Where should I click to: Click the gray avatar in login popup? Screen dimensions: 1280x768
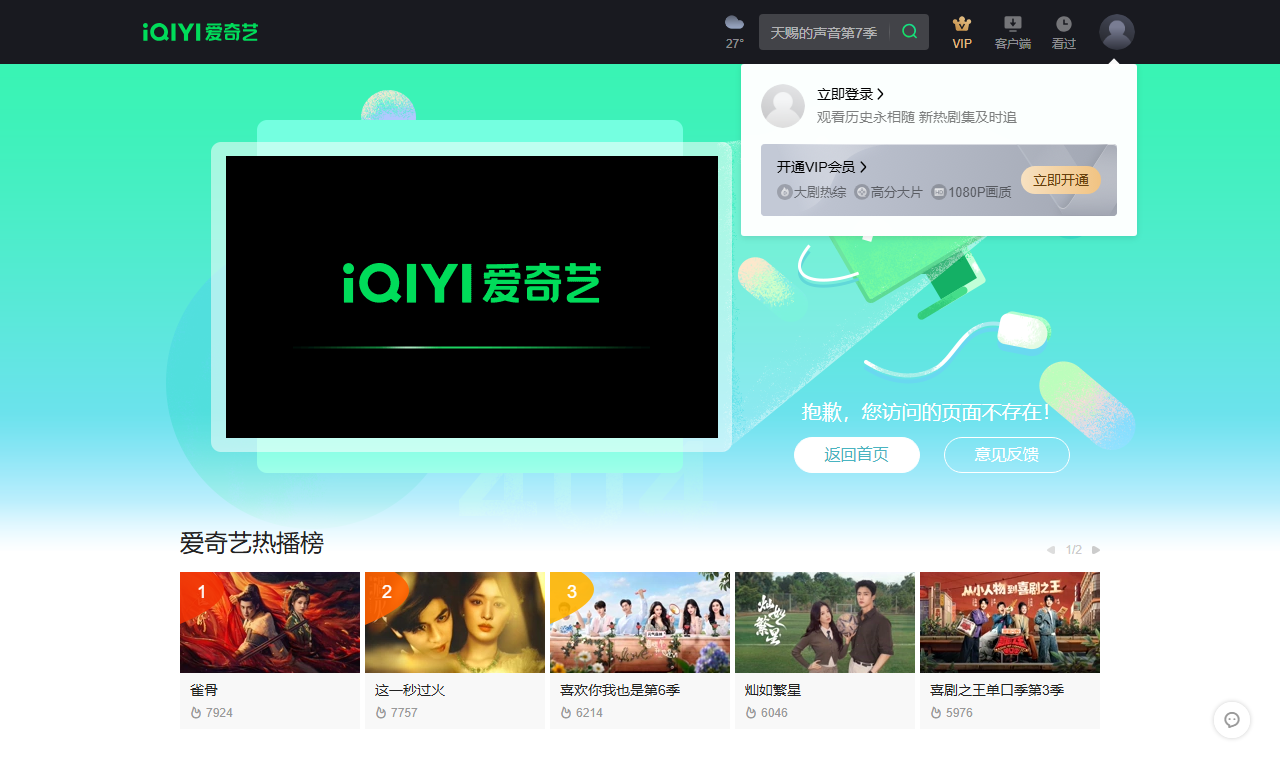(x=783, y=106)
